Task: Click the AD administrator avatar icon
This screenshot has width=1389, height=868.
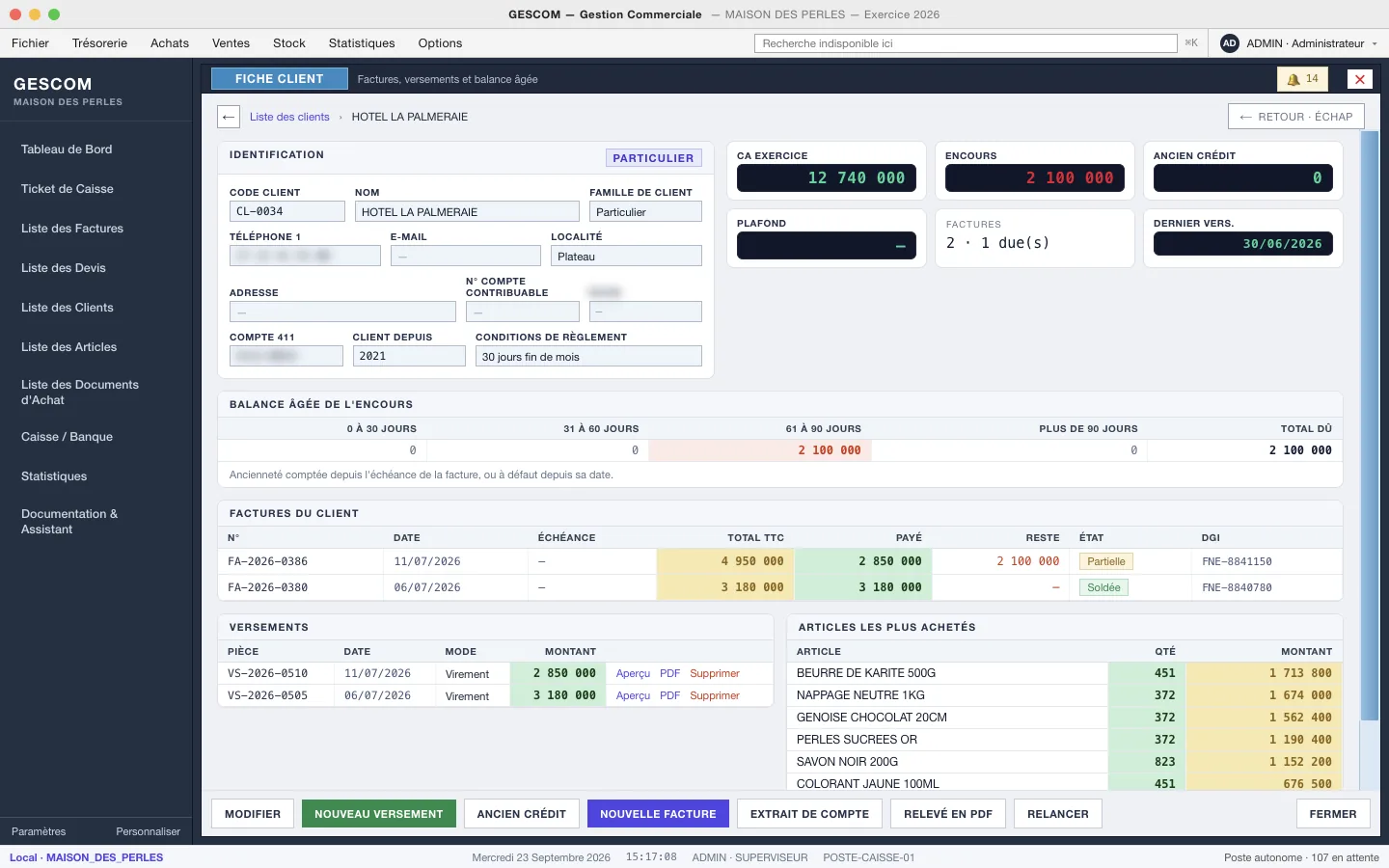Action: click(1229, 43)
